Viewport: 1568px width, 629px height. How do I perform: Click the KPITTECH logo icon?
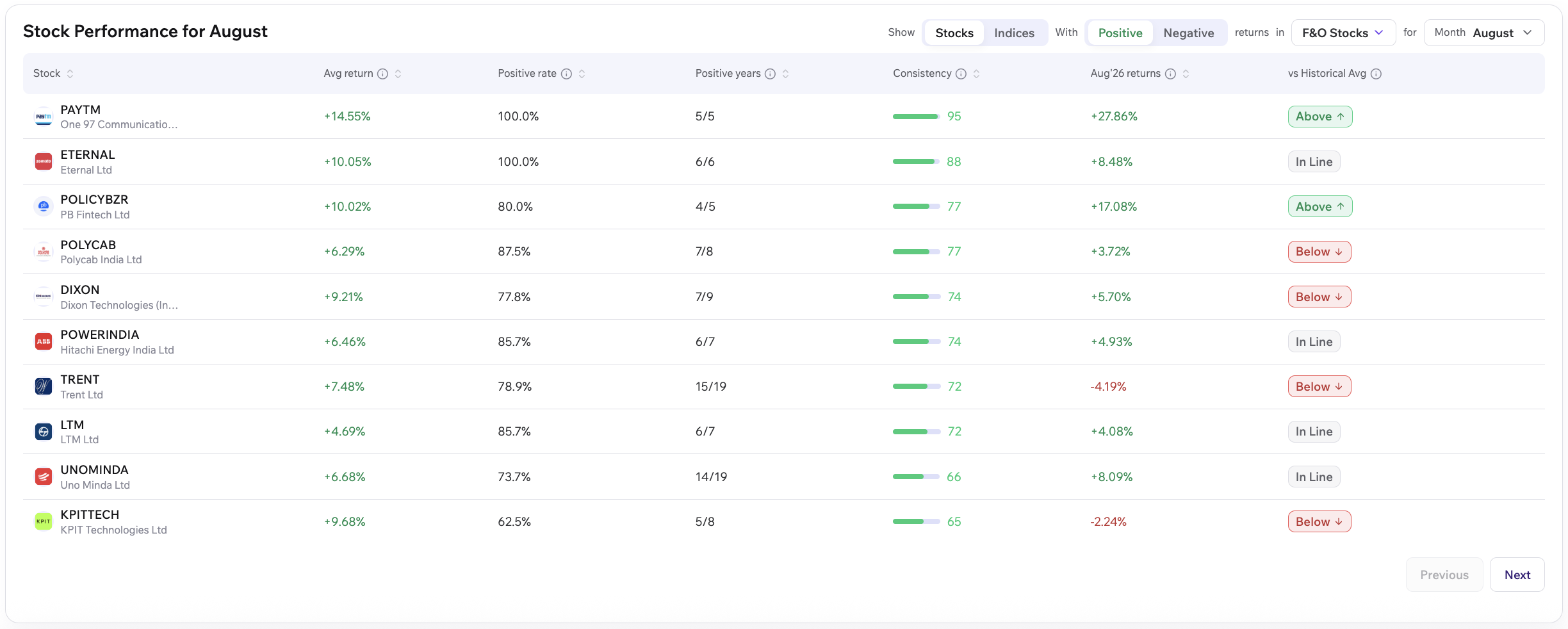click(44, 521)
